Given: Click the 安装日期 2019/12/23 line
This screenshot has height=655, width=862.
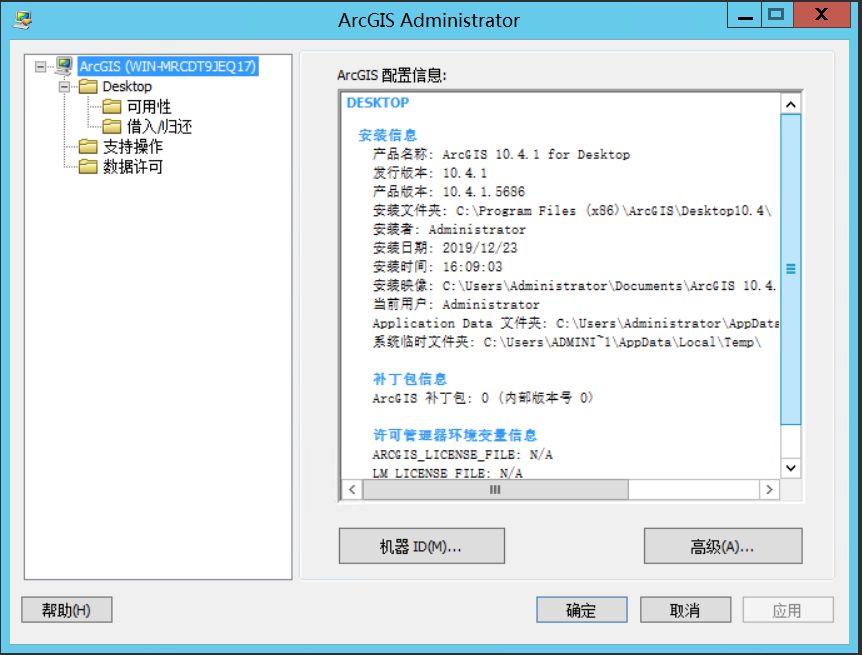Looking at the screenshot, I should click(445, 248).
